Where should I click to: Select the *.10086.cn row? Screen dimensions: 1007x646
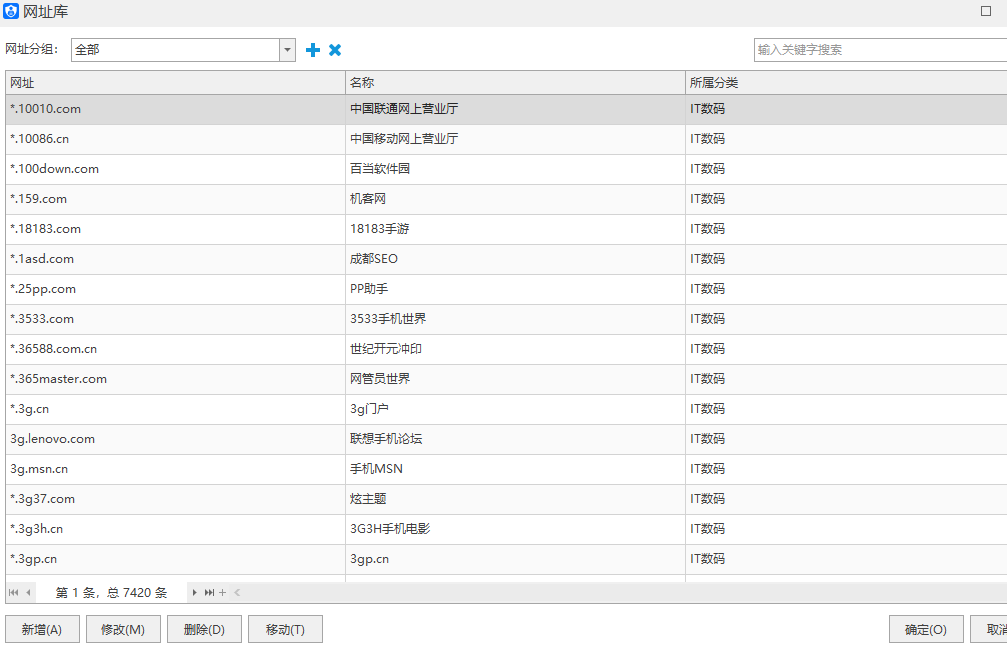coord(506,139)
